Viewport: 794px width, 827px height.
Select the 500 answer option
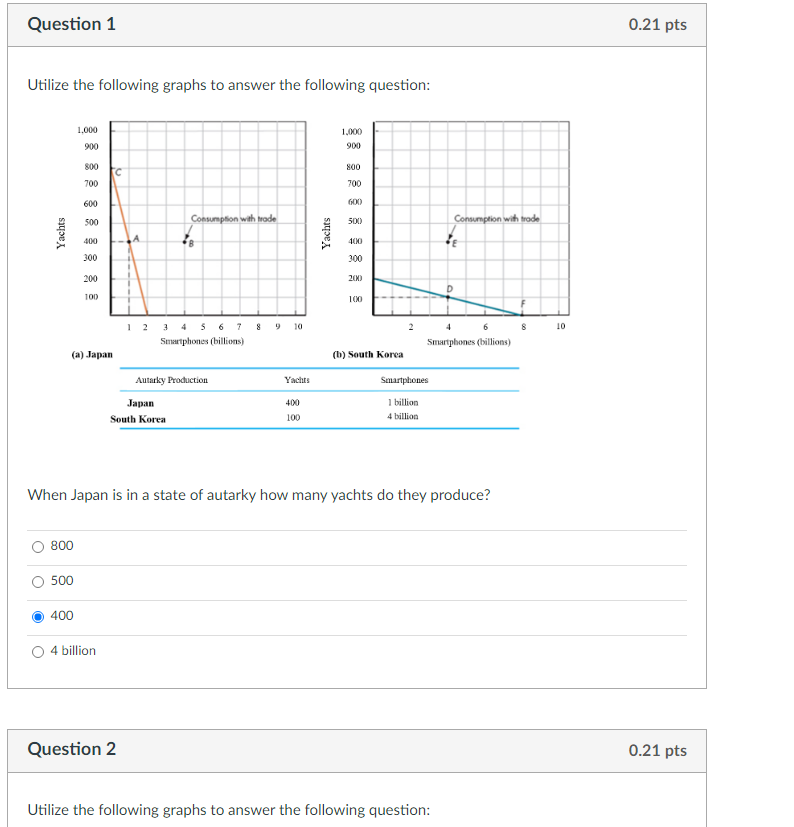[37, 581]
